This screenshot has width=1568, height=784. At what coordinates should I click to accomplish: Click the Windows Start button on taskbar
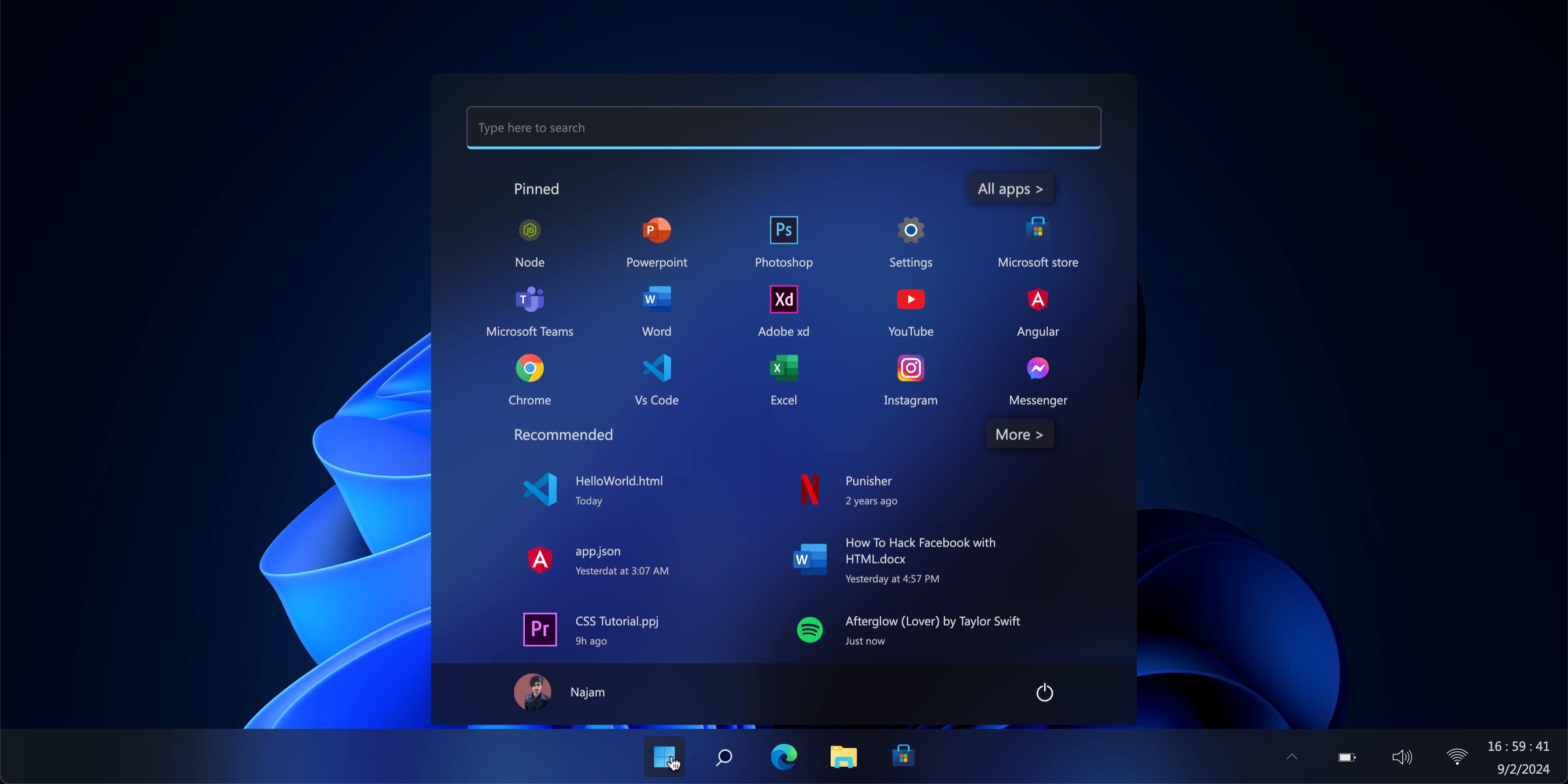(664, 756)
